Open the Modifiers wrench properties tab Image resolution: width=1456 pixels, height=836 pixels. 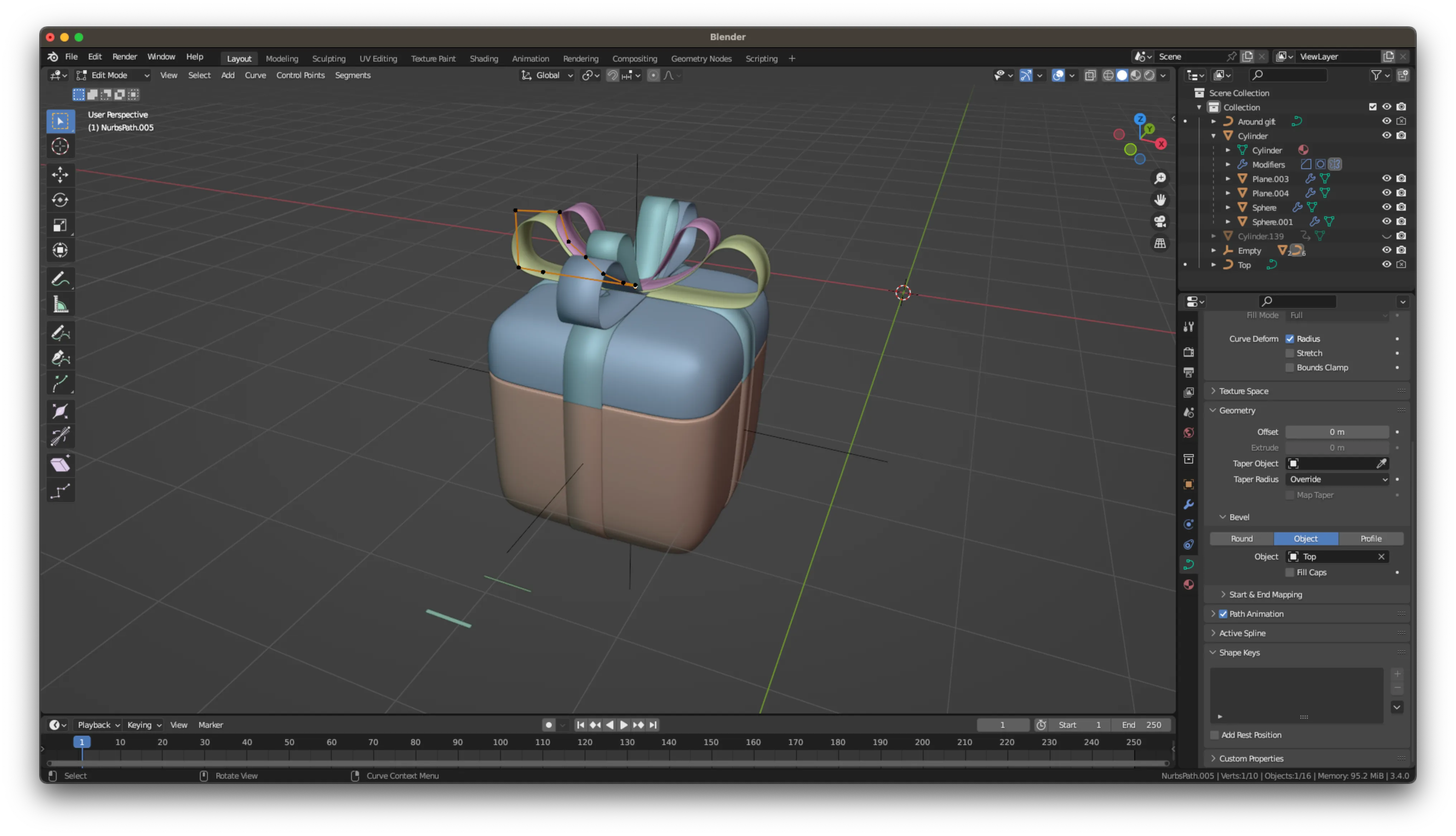point(1188,505)
